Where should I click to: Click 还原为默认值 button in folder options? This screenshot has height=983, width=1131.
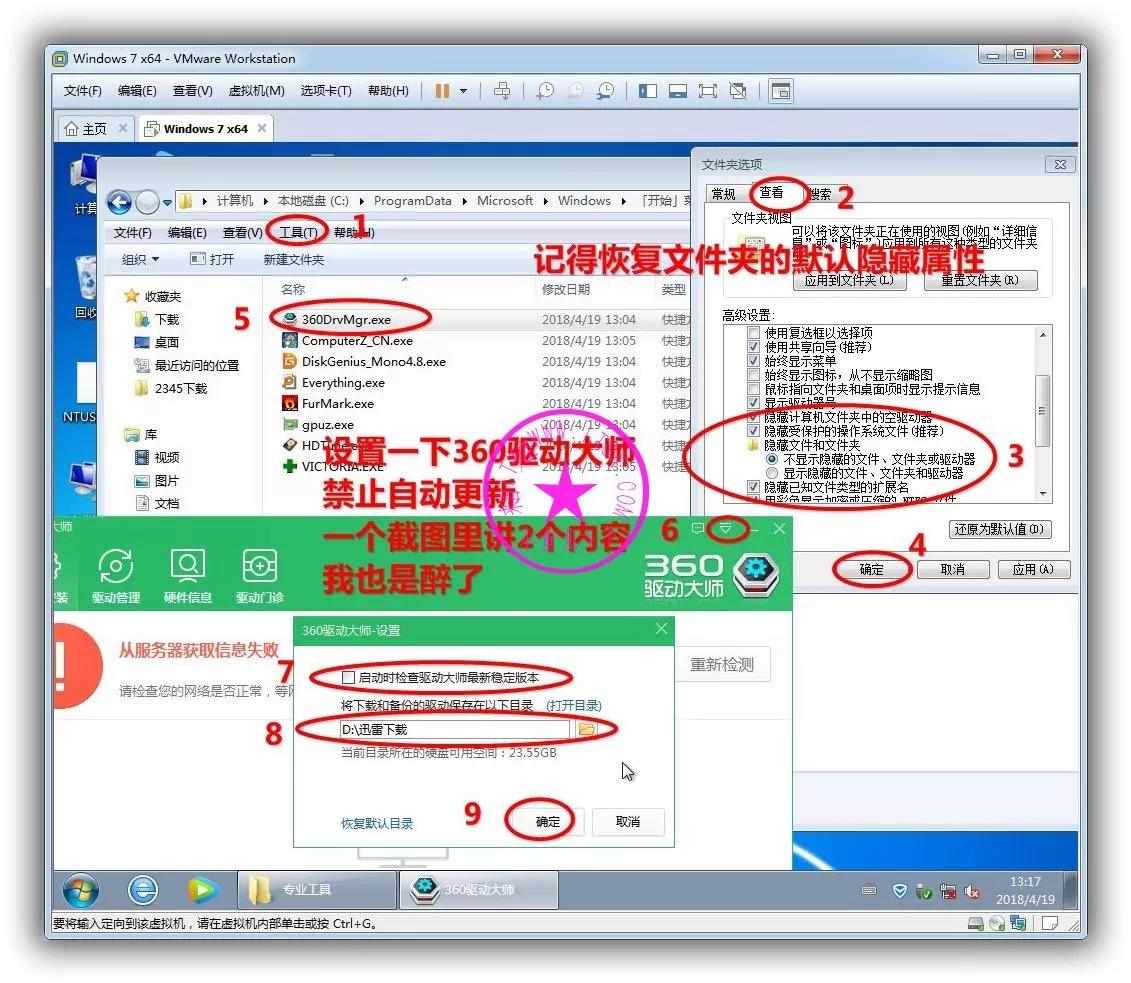pos(999,529)
